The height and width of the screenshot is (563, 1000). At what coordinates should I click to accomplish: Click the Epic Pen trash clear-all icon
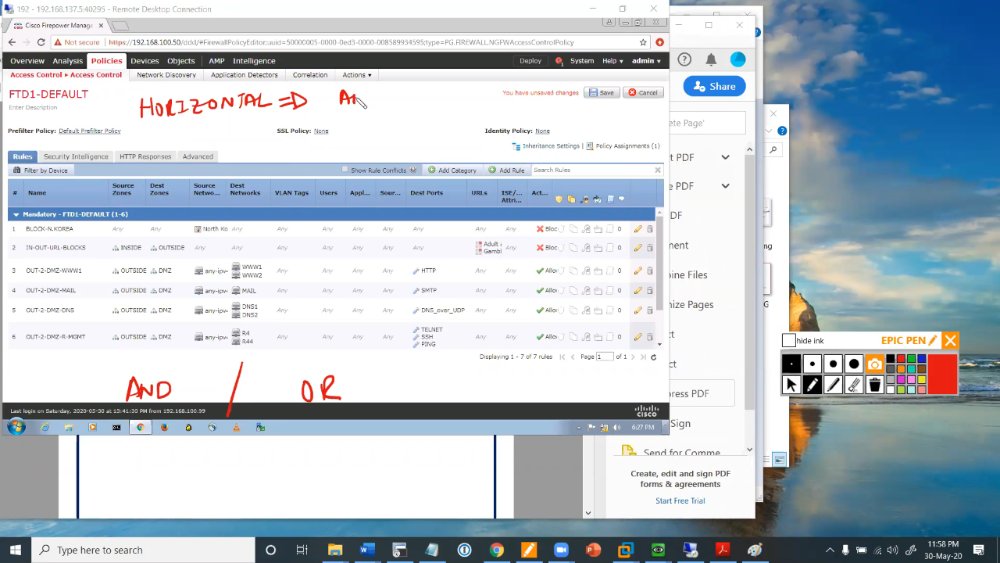click(x=875, y=384)
